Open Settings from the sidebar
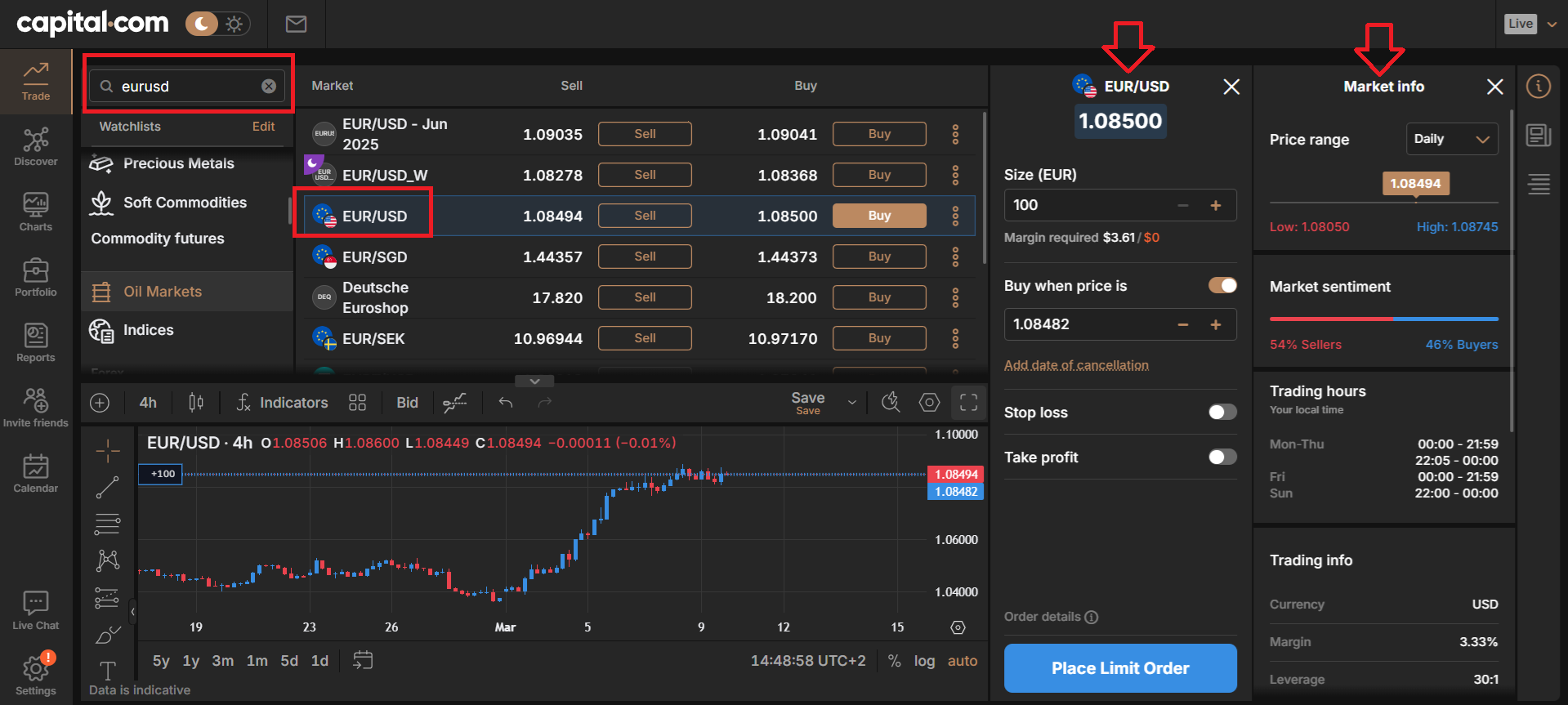The width and height of the screenshot is (1568, 705). click(x=36, y=675)
